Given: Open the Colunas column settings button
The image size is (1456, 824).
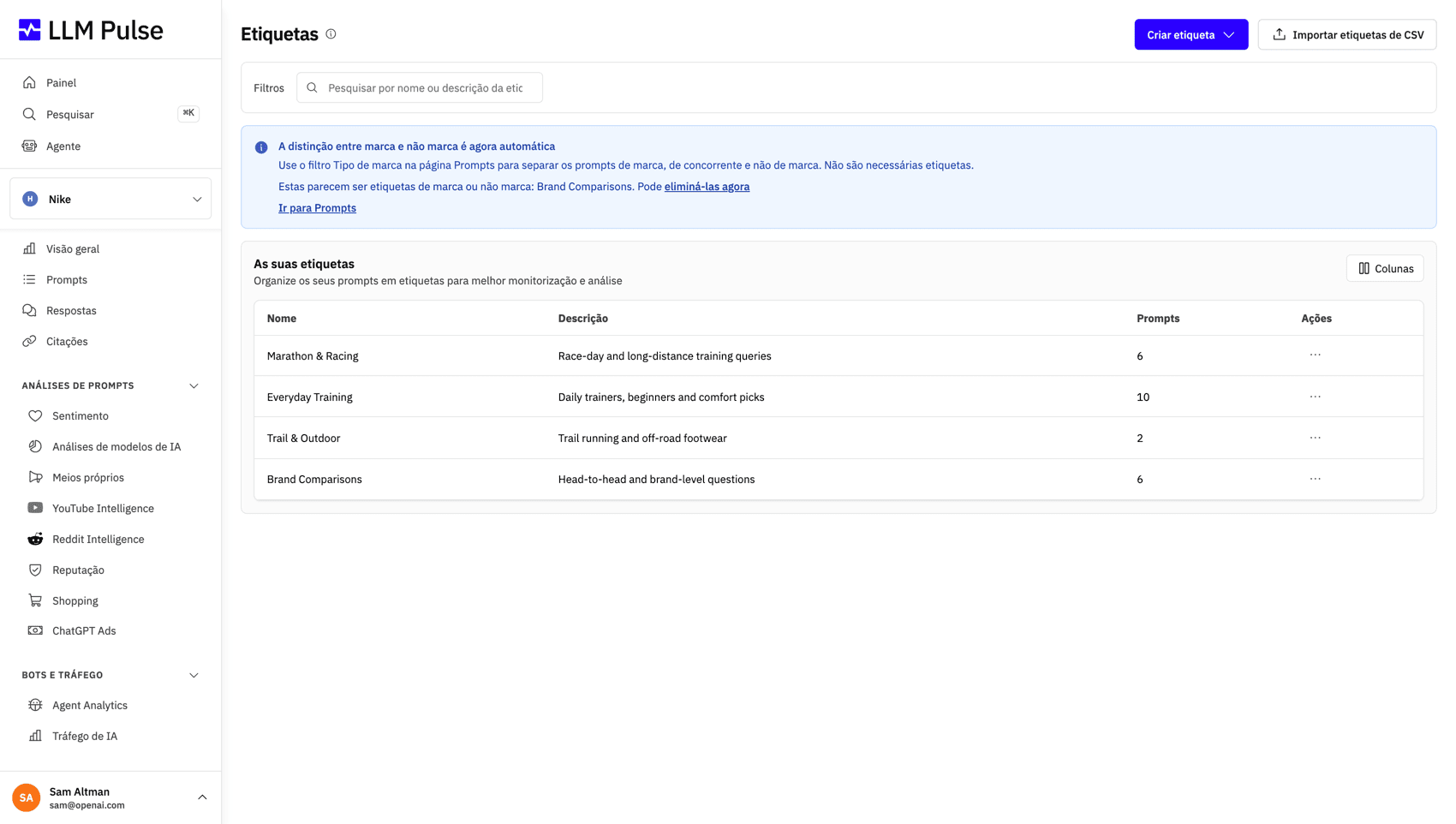Looking at the screenshot, I should click(x=1385, y=268).
